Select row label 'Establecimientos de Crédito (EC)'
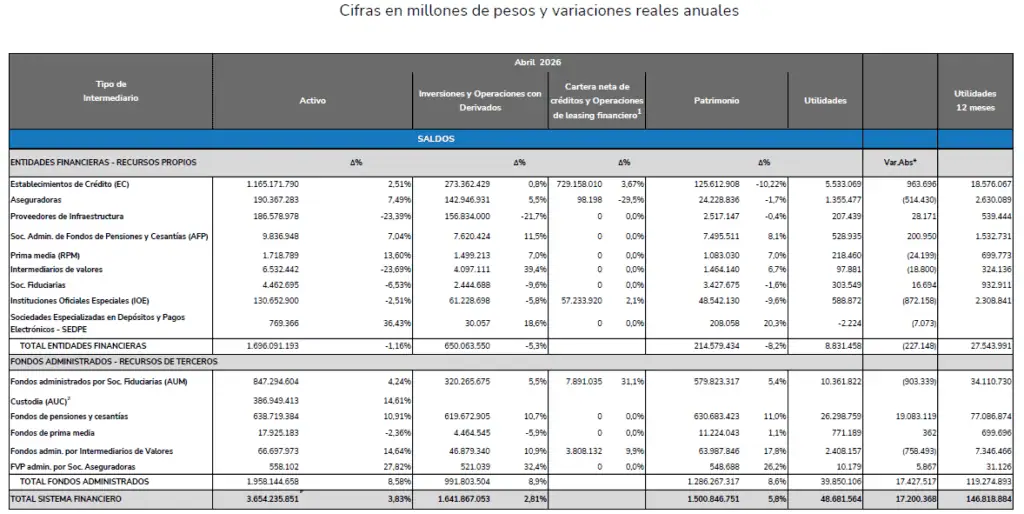Viewport: 1024px width, 514px height. (70, 184)
